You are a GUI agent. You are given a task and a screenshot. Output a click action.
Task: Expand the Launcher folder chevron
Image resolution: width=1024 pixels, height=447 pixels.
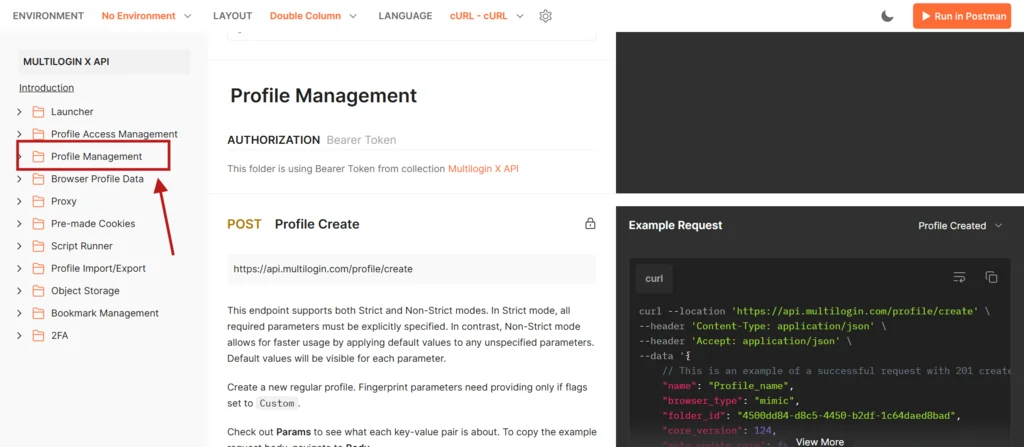pos(20,112)
